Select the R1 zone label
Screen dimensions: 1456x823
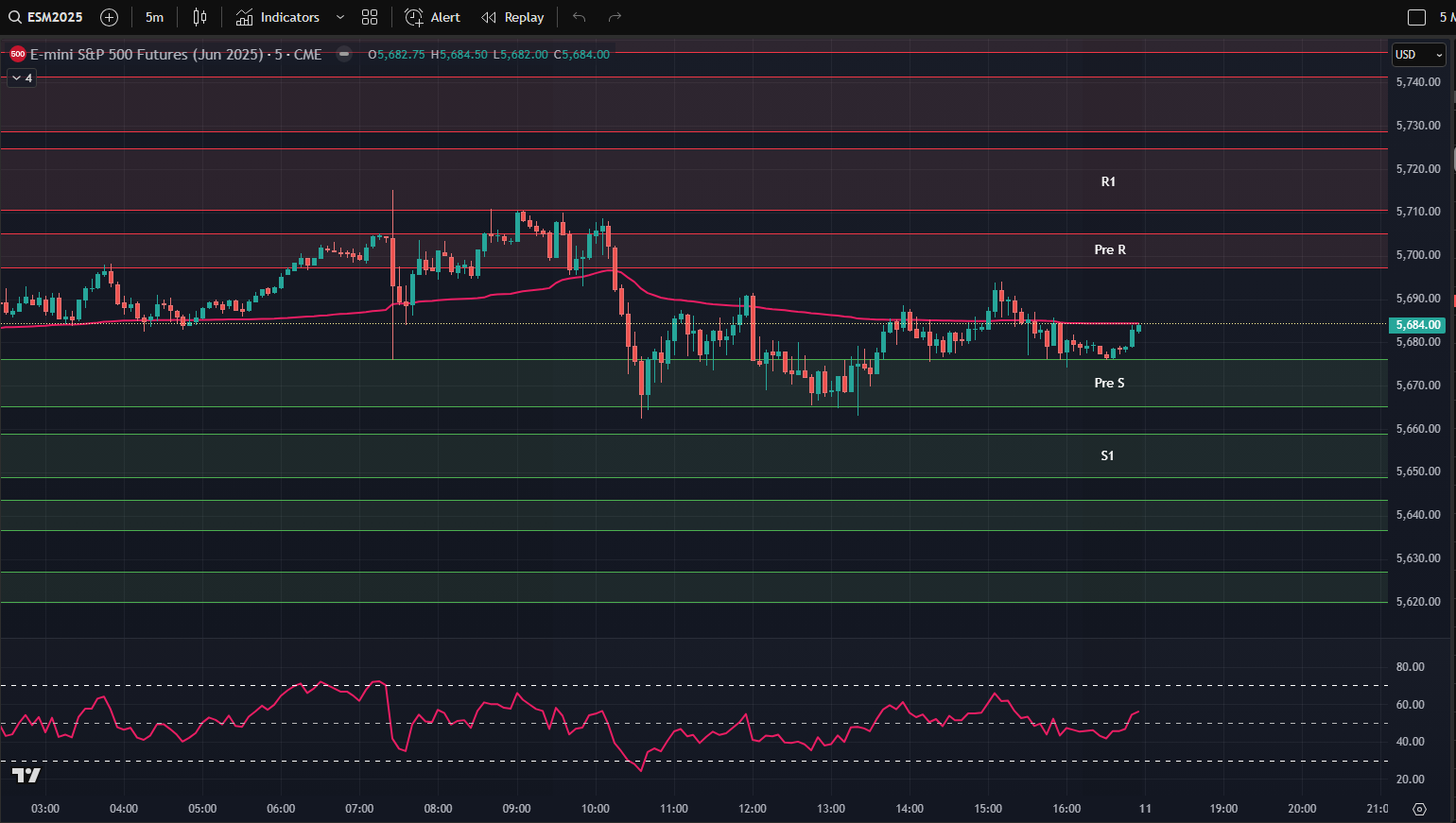1108,181
